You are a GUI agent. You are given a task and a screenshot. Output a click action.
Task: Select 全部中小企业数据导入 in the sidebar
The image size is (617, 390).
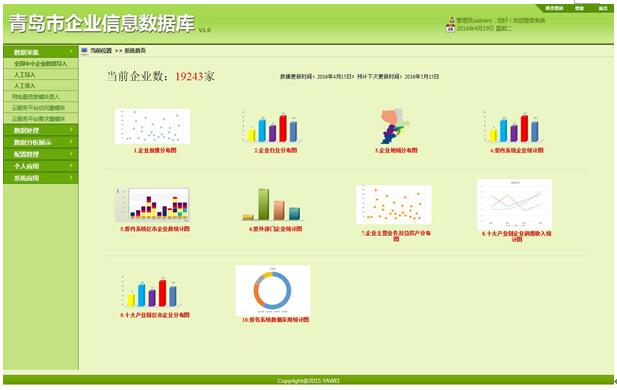point(41,63)
